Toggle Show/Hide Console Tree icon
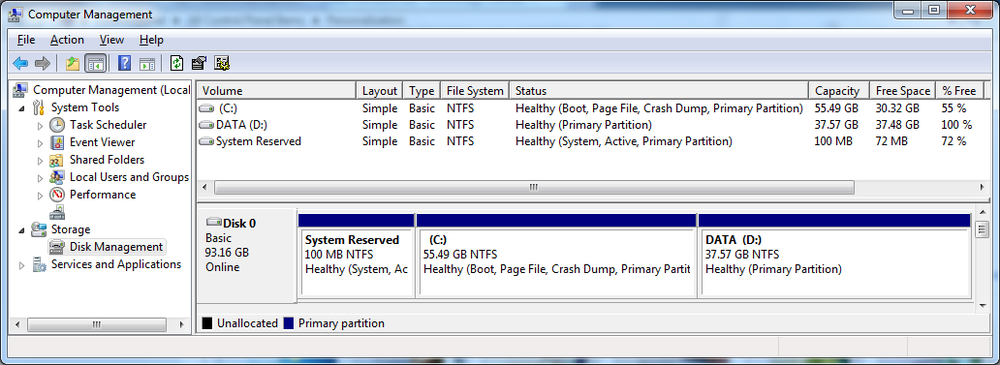 95,63
